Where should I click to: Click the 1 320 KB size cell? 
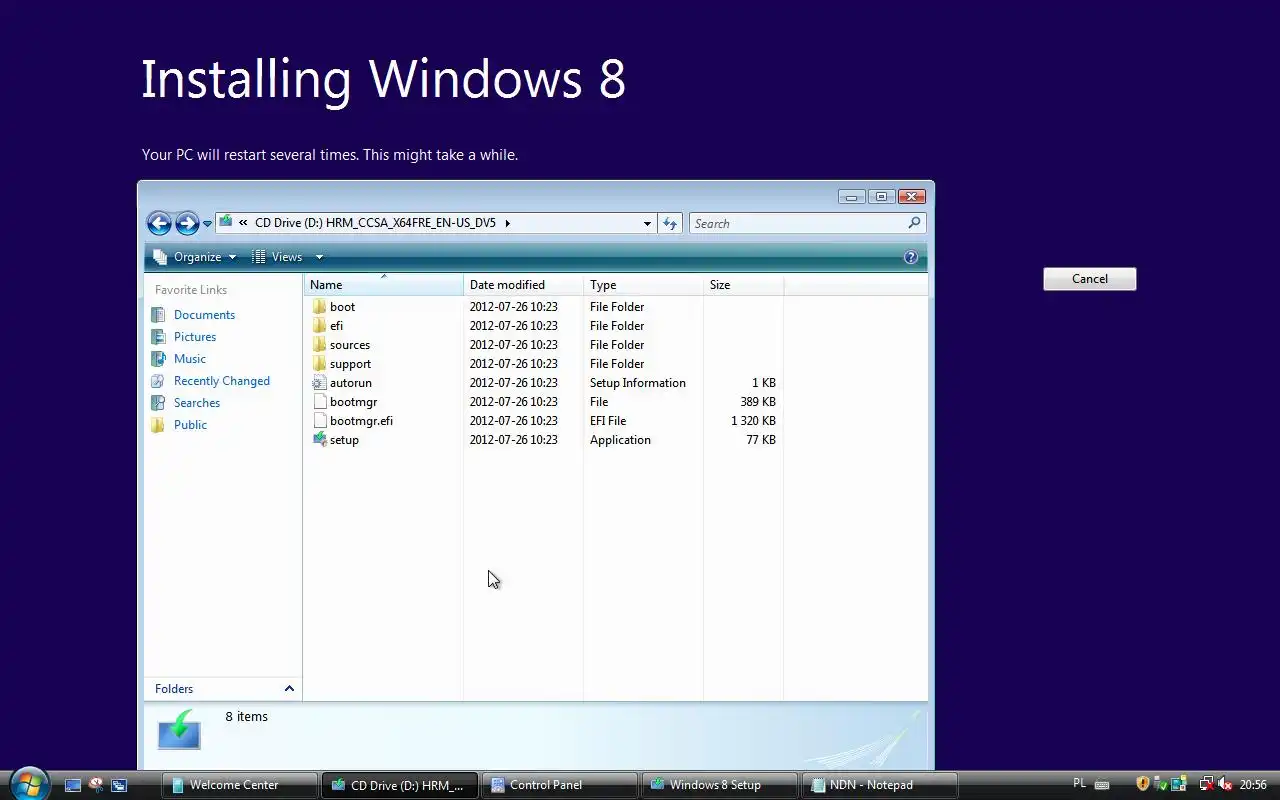coord(753,421)
